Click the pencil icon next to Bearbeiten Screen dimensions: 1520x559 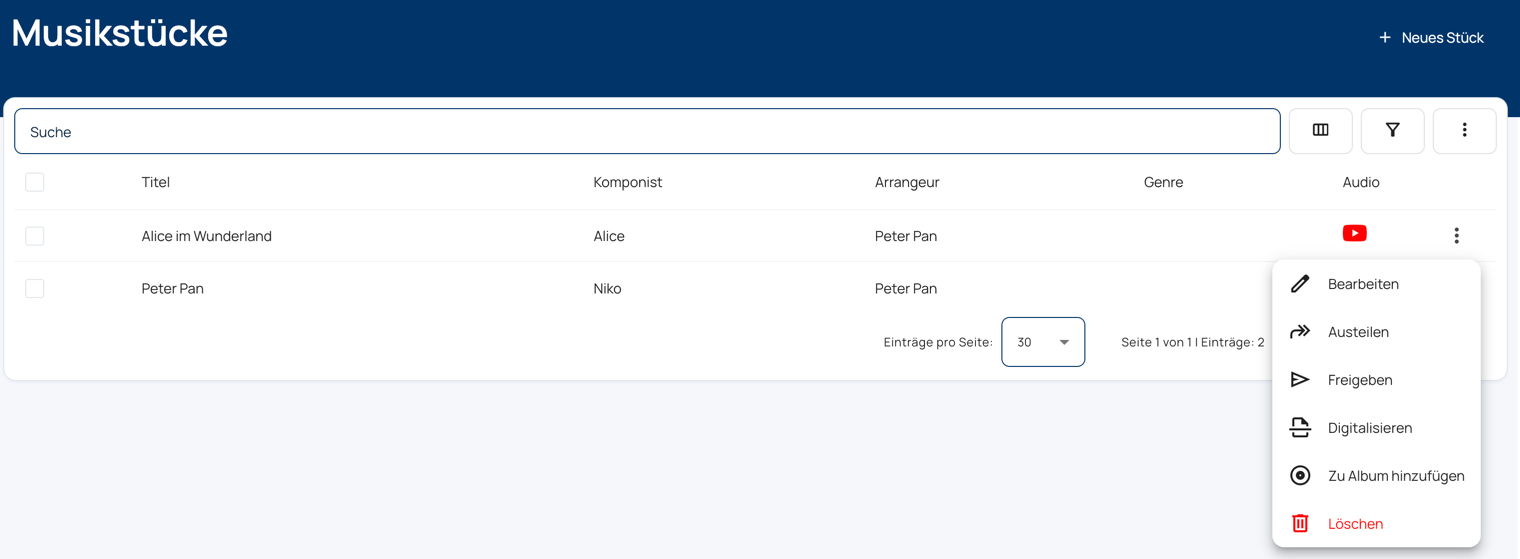click(1300, 284)
